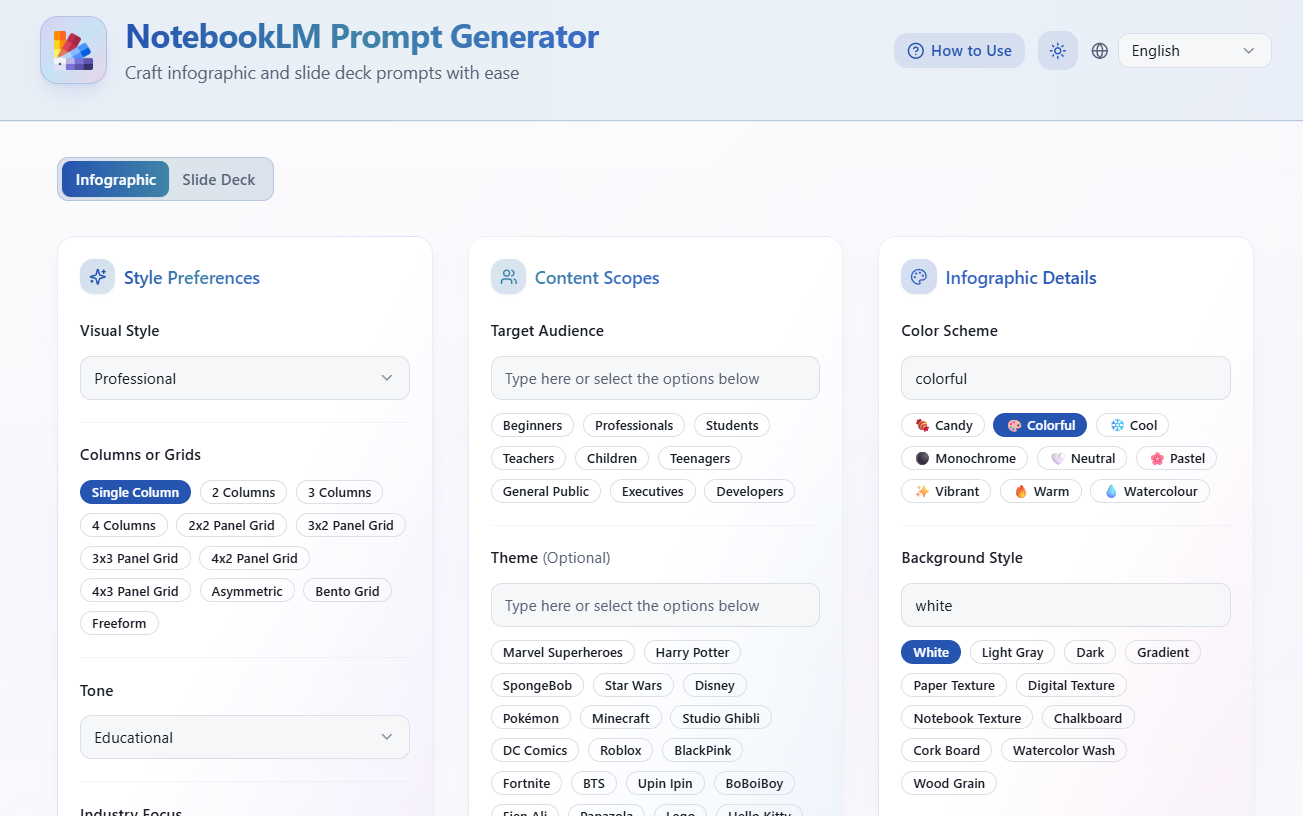Toggle the light/dark theme sun icon
Screen dimensions: 1303x816
tap(1058, 51)
